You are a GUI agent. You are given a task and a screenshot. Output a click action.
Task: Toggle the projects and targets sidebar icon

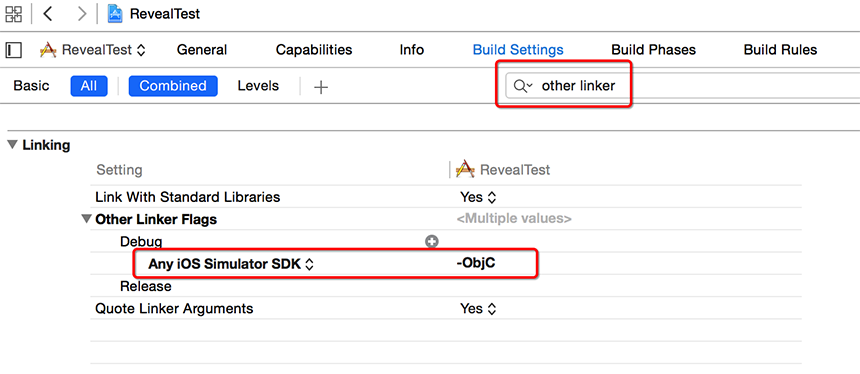(x=14, y=50)
